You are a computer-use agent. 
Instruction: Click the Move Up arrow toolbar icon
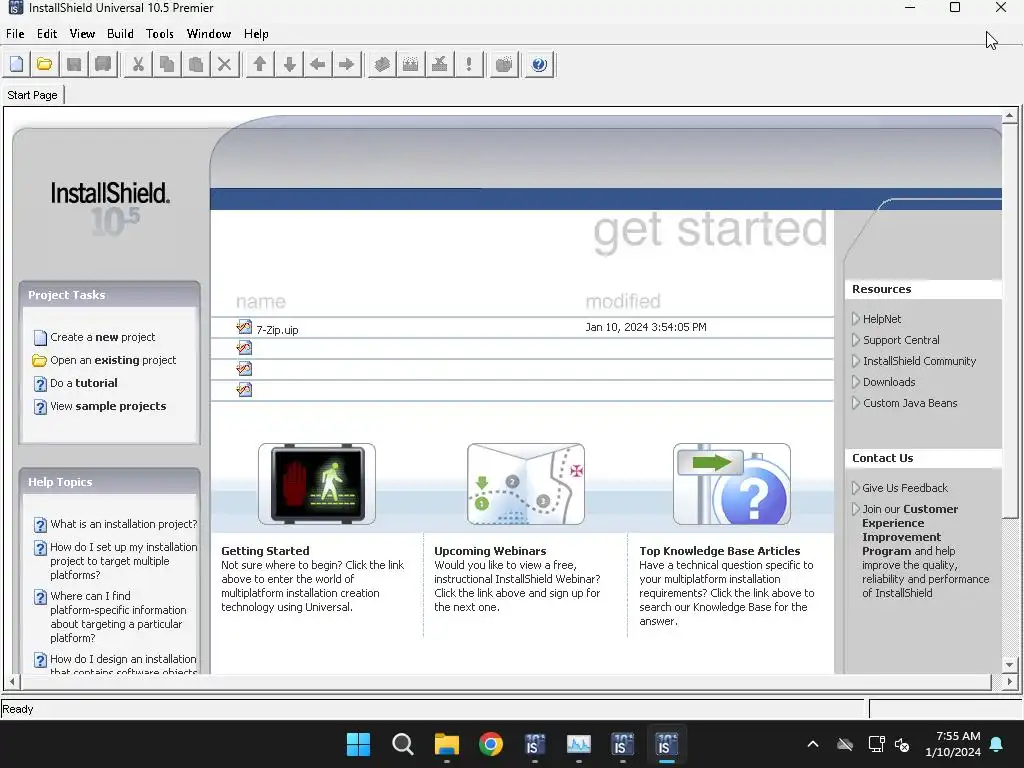259,64
